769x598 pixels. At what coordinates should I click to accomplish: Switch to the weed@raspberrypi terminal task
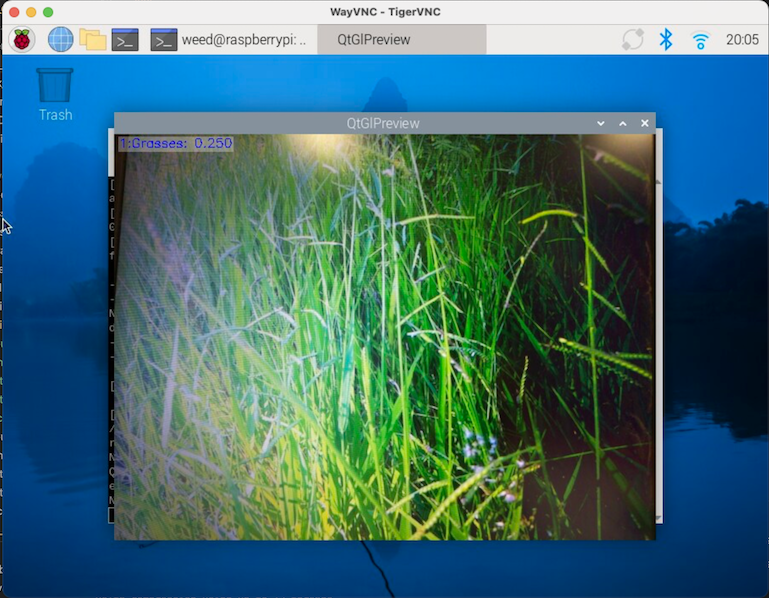pyautogui.click(x=229, y=40)
